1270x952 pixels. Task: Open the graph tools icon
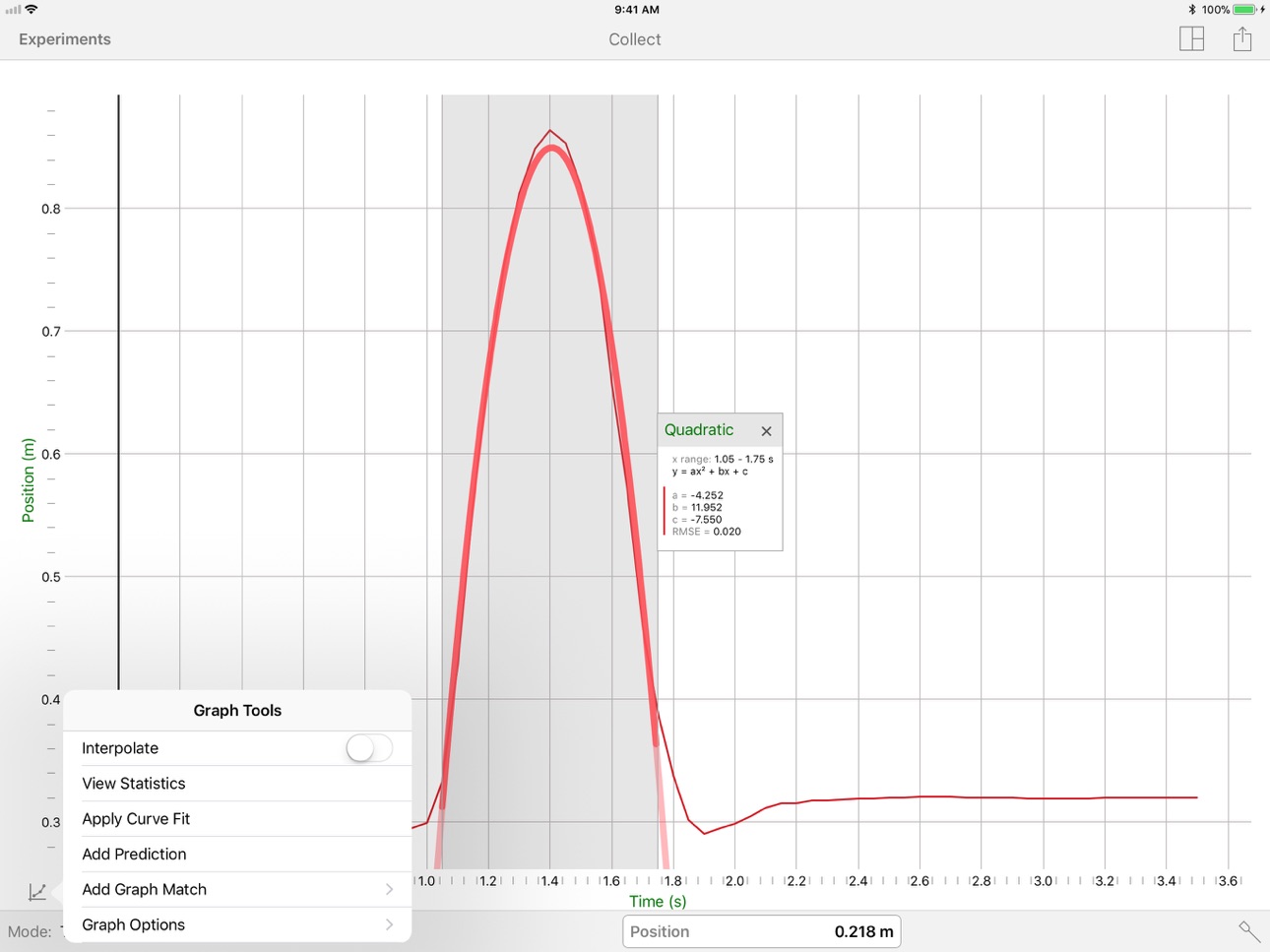(37, 892)
